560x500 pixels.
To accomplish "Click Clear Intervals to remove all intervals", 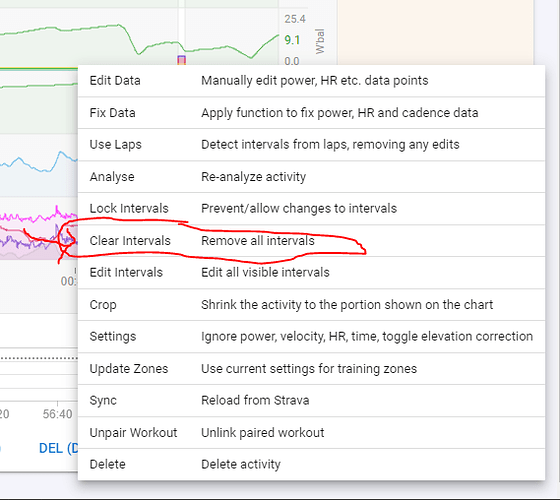I will click(x=311, y=241).
